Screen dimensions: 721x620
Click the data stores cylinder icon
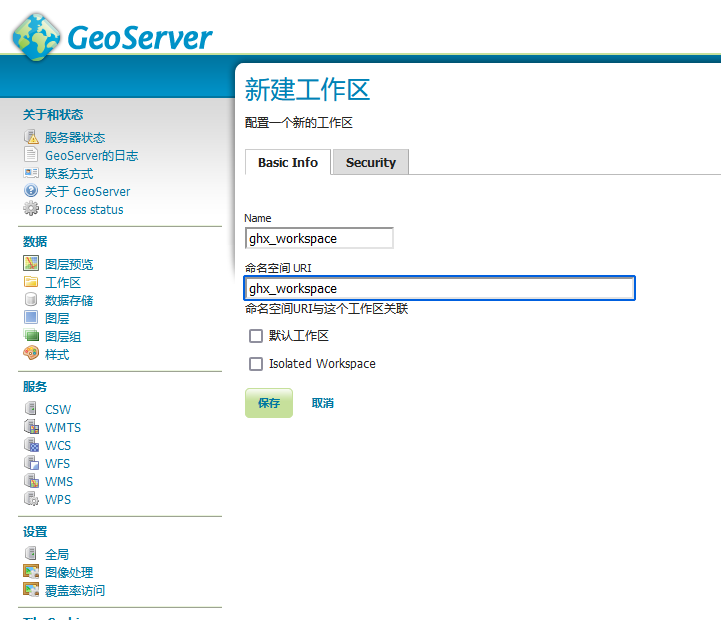click(x=31, y=299)
